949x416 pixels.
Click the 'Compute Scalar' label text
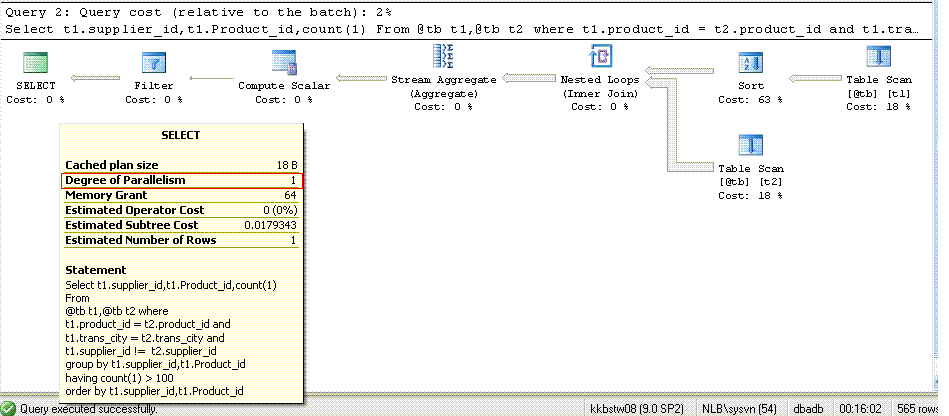[x=284, y=86]
